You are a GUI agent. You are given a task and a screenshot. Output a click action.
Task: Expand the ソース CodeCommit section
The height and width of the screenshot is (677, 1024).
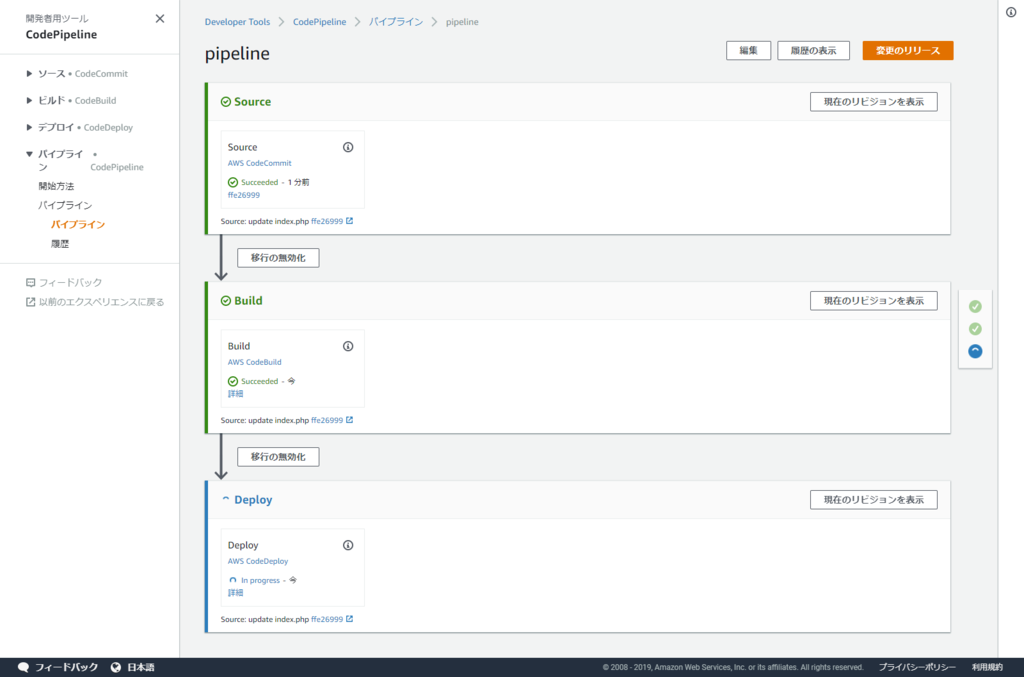[29, 74]
